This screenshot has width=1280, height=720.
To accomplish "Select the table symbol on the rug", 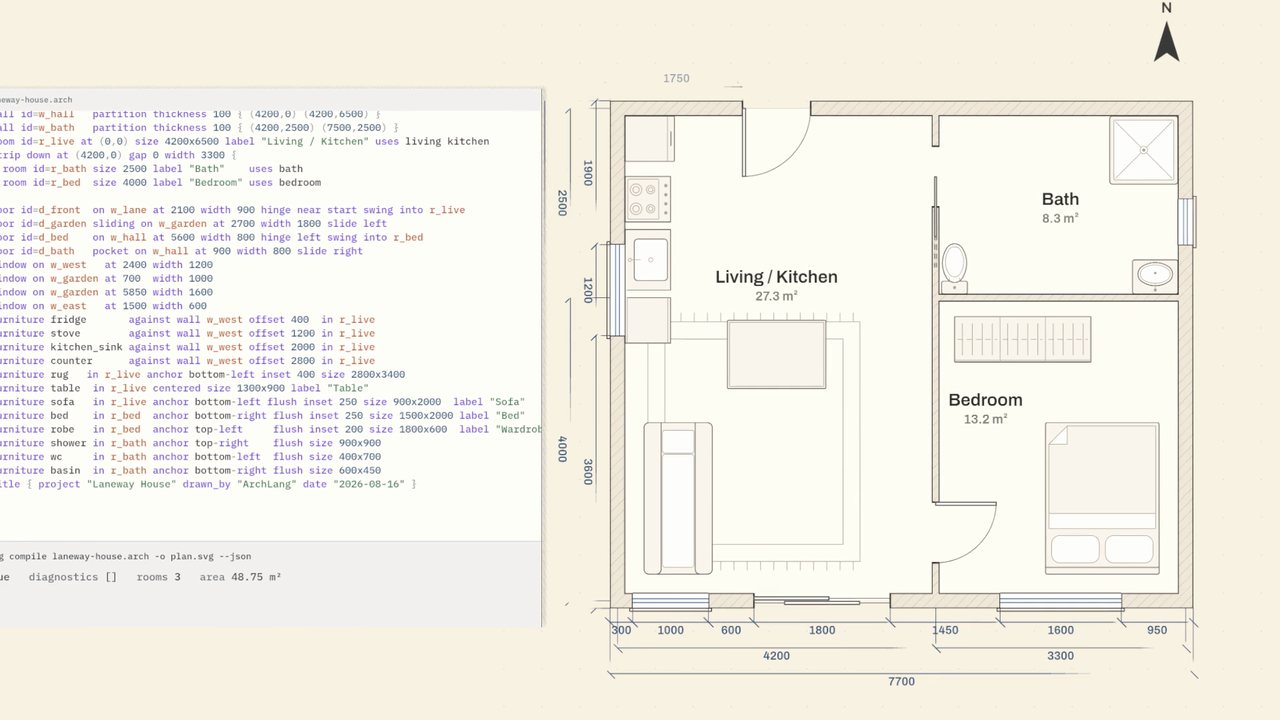I will coord(777,354).
